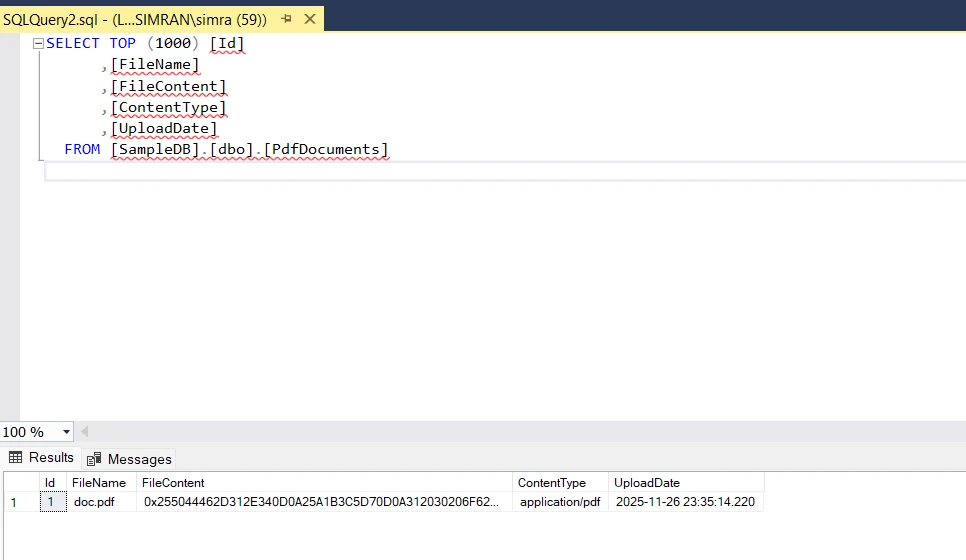Image resolution: width=966 pixels, height=560 pixels.
Task: Select the Id column header
Action: point(53,482)
